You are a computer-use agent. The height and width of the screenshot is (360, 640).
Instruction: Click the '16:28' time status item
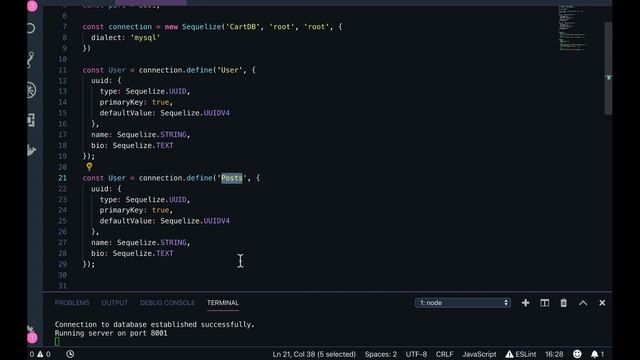coord(554,354)
